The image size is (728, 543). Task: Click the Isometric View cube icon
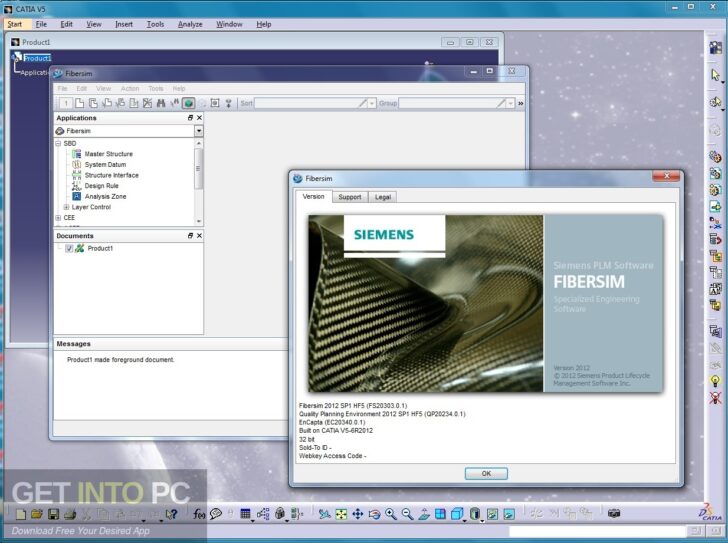click(457, 514)
